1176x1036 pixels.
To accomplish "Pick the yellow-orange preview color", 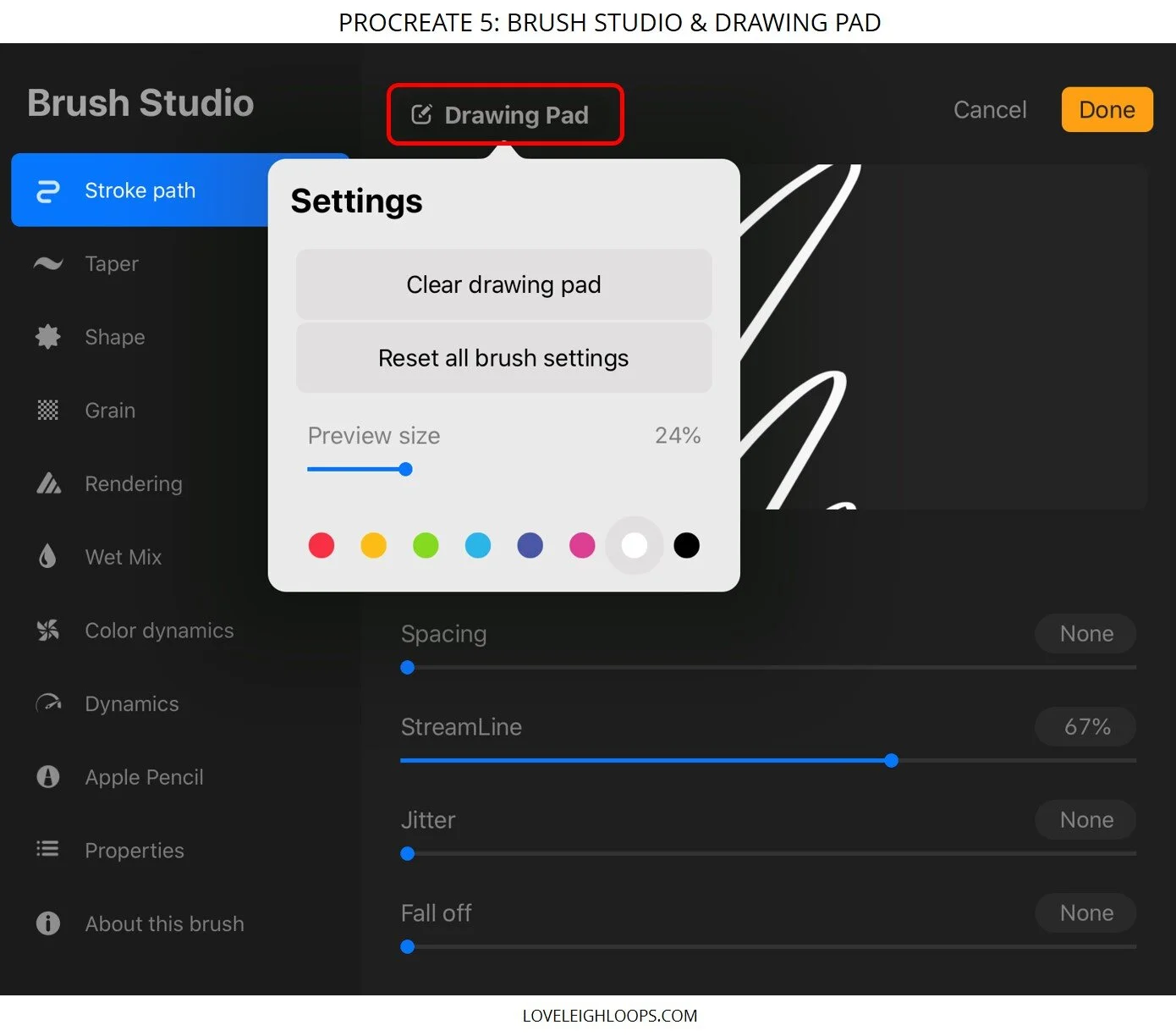I will (373, 545).
